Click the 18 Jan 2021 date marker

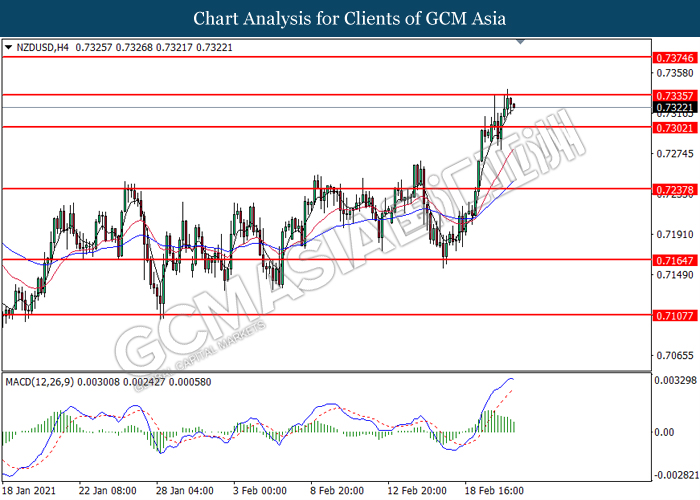point(29,491)
